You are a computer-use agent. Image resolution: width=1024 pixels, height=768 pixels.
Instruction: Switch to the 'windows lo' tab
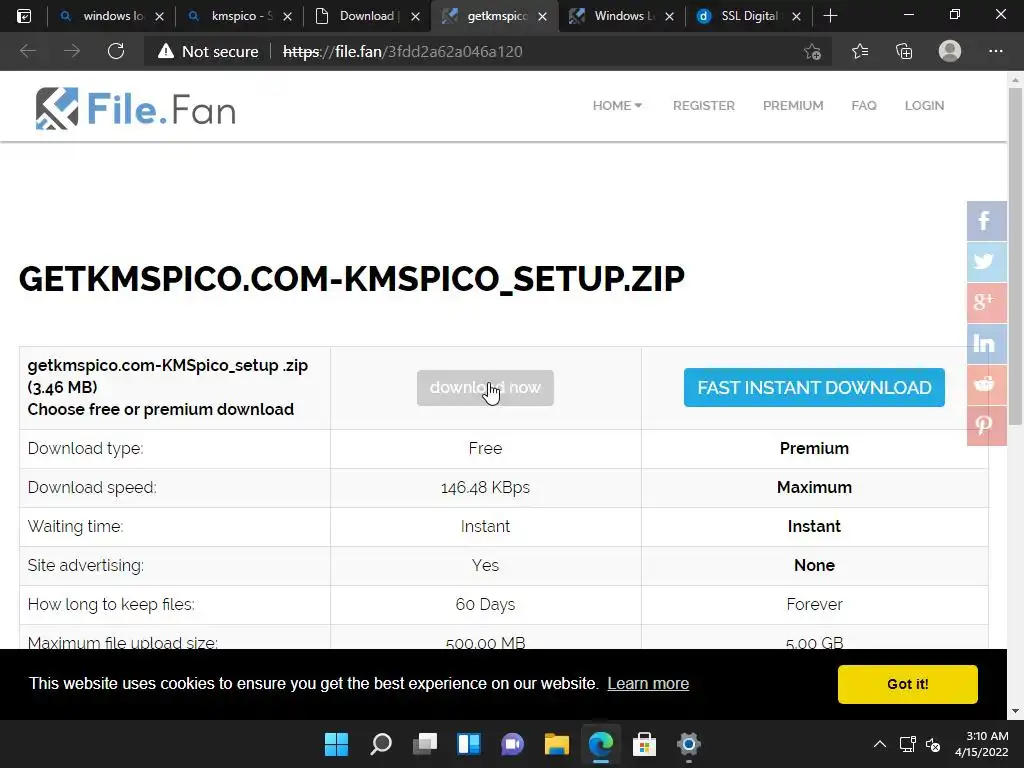tap(112, 16)
